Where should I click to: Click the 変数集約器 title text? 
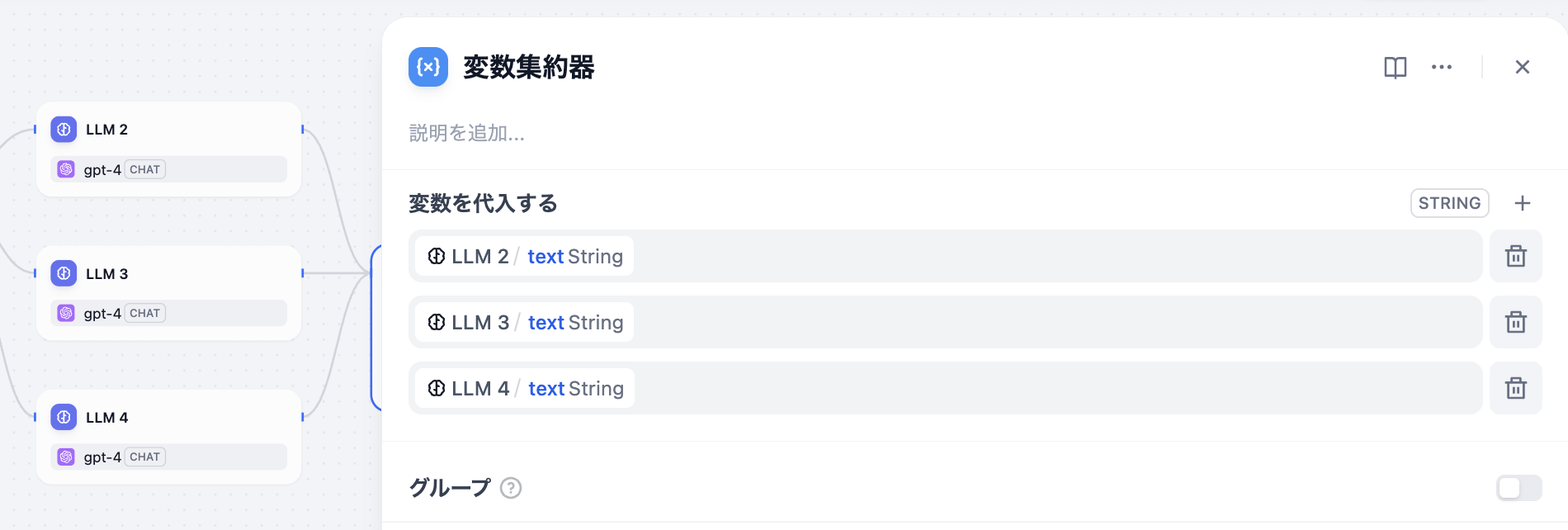pyautogui.click(x=529, y=67)
